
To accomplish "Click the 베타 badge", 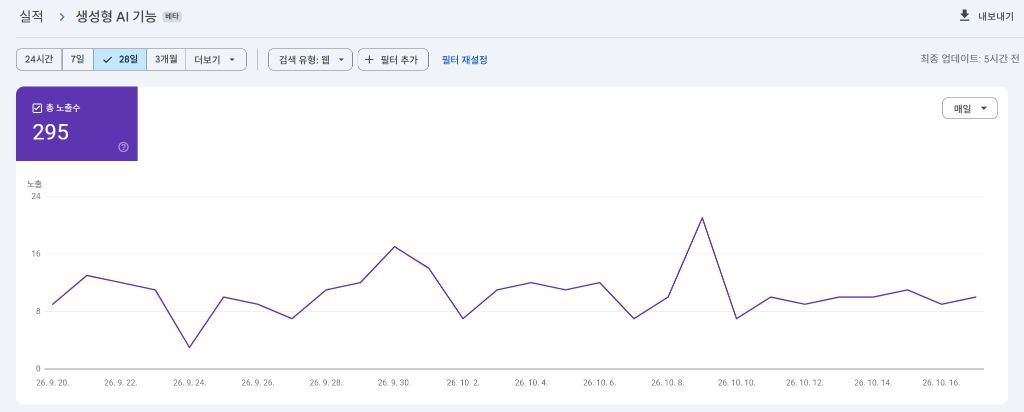I will 172,17.
